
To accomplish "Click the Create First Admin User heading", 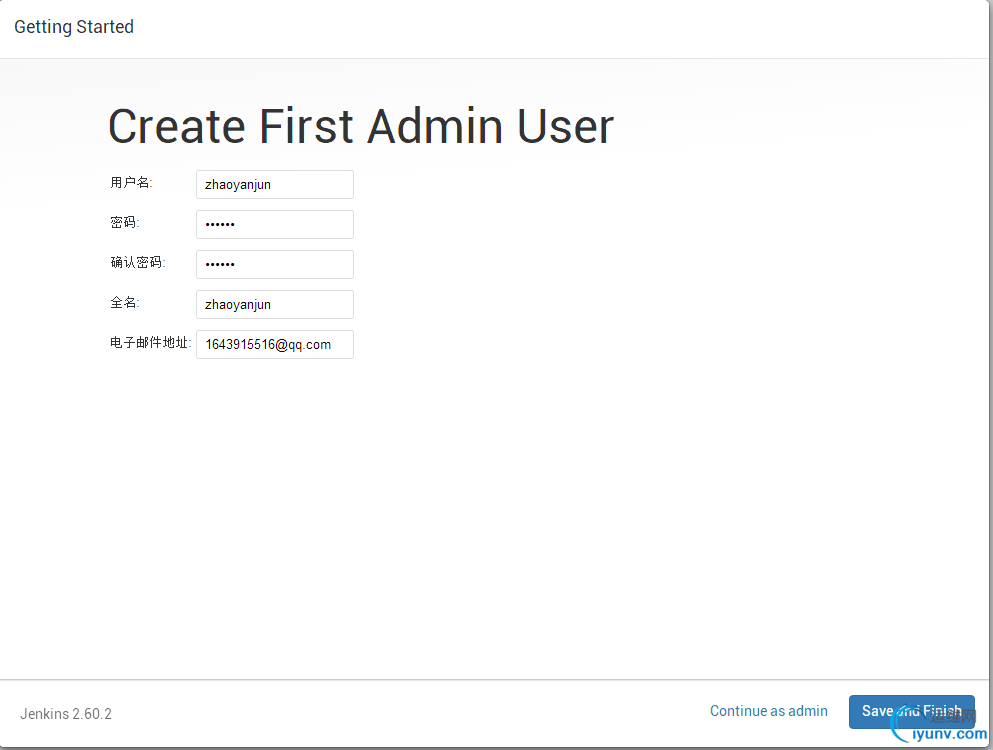I will pyautogui.click(x=361, y=126).
